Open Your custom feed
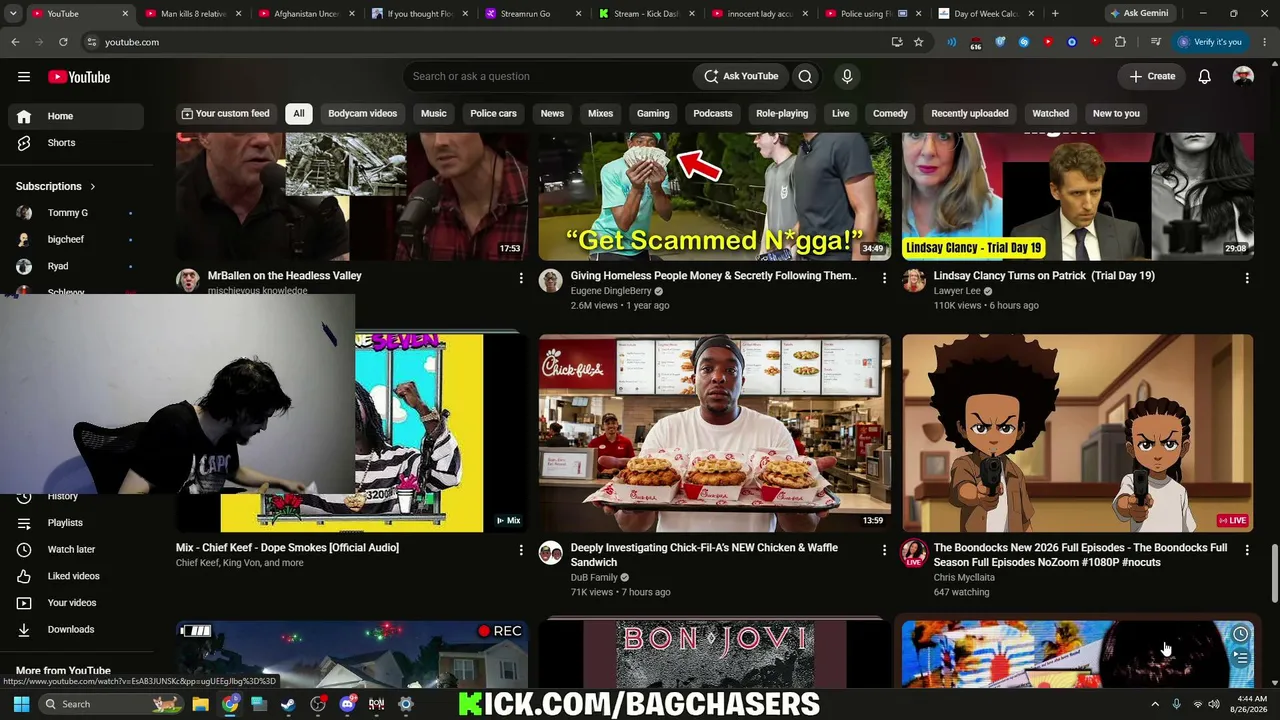The height and width of the screenshot is (720, 1280). [225, 113]
